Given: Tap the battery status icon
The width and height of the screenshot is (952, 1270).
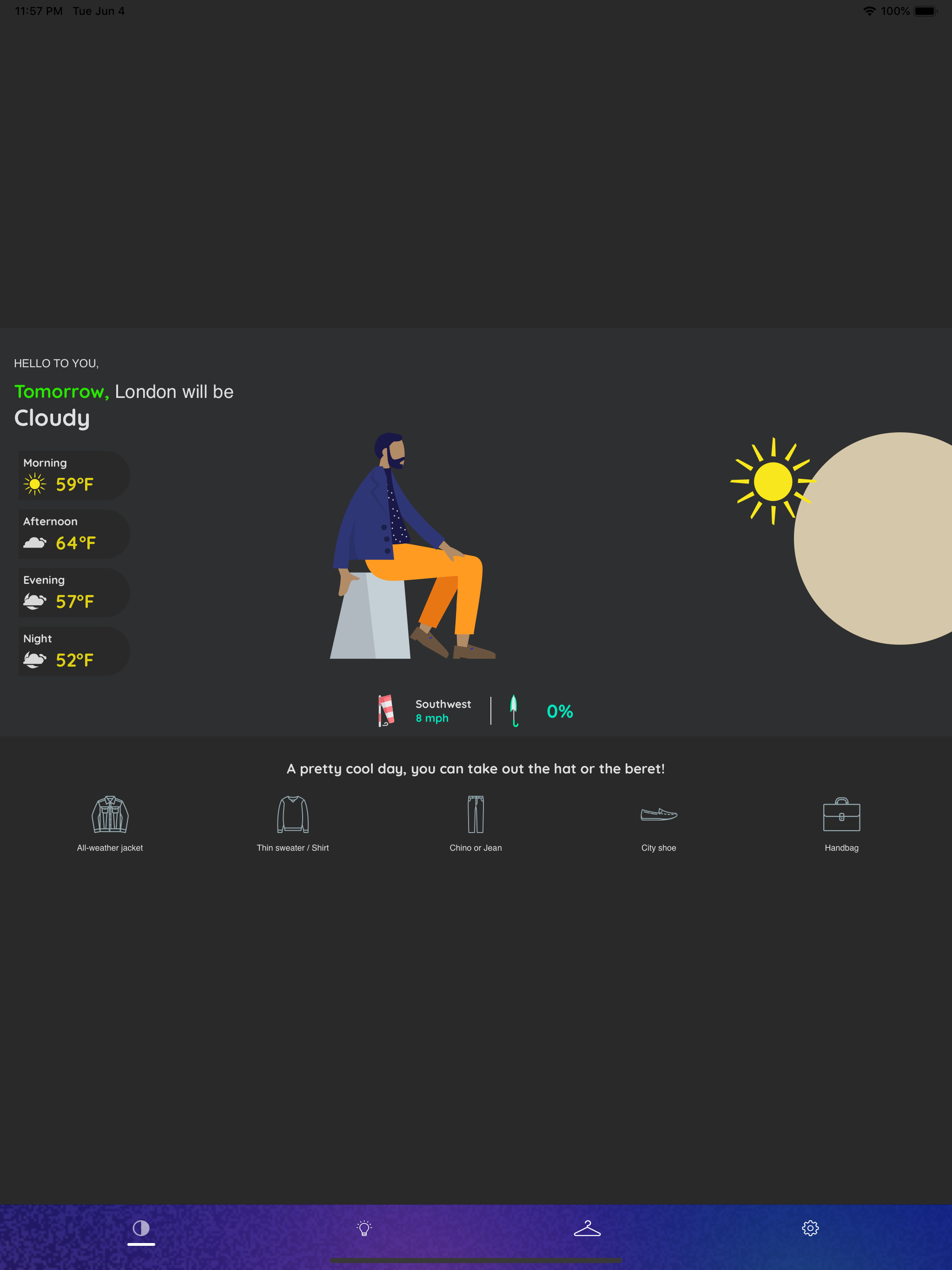Looking at the screenshot, I should [926, 11].
